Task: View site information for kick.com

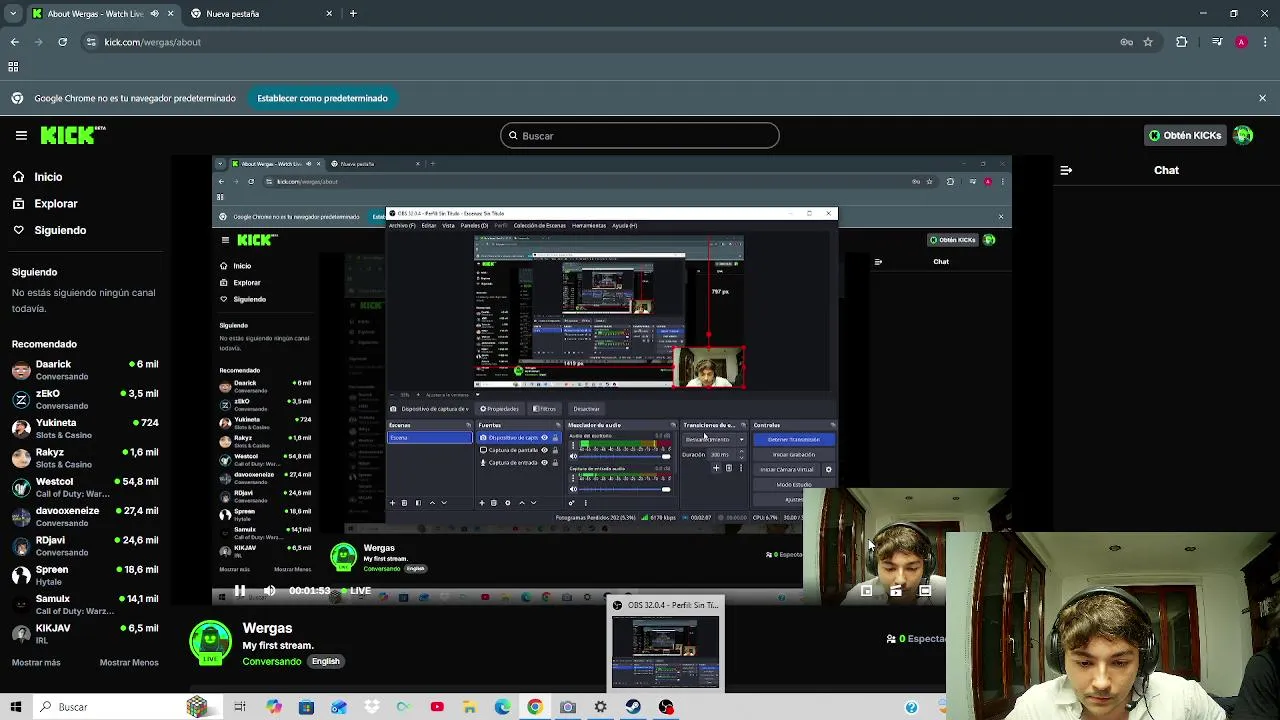Action: tap(91, 42)
